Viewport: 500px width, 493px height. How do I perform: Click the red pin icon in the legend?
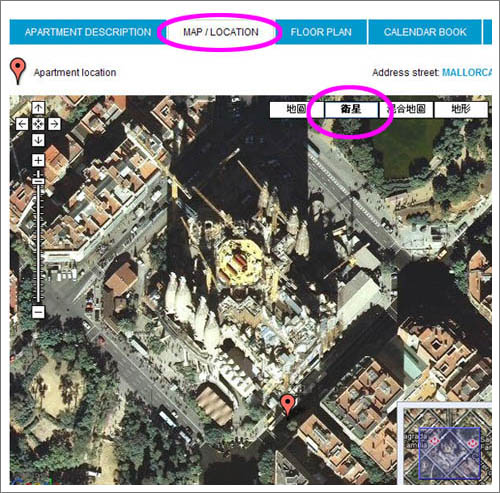click(x=18, y=71)
